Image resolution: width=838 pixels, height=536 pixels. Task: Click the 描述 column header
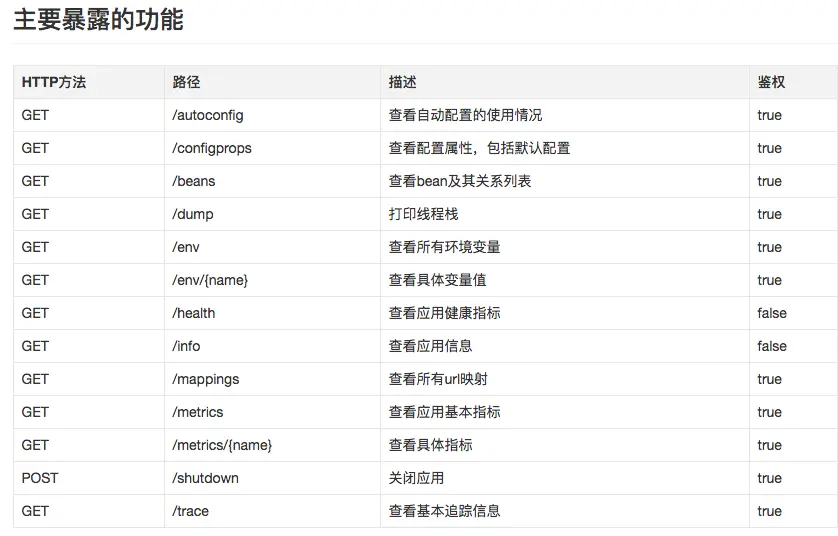pyautogui.click(x=402, y=82)
